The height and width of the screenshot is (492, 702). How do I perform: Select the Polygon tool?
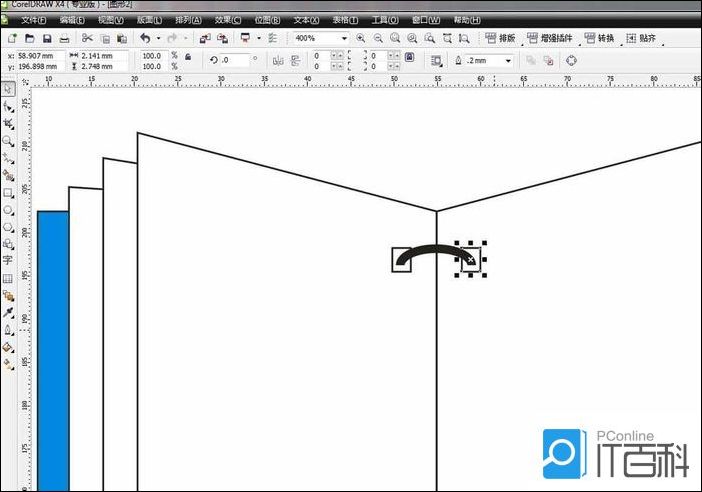click(x=8, y=227)
